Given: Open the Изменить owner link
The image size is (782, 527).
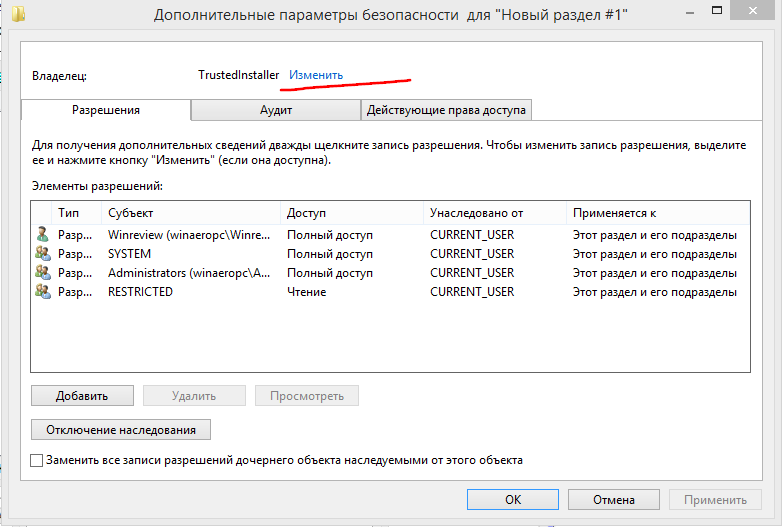Looking at the screenshot, I should click(316, 75).
